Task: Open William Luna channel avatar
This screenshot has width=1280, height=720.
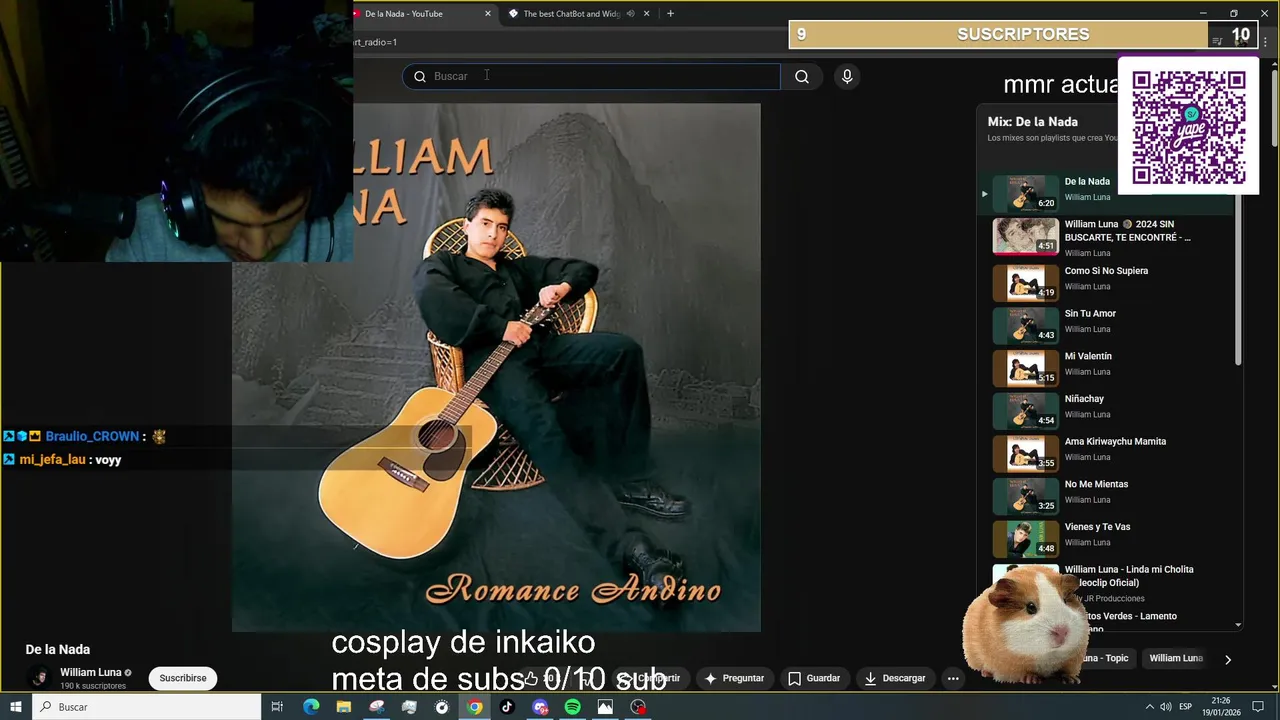Action: tap(39, 678)
